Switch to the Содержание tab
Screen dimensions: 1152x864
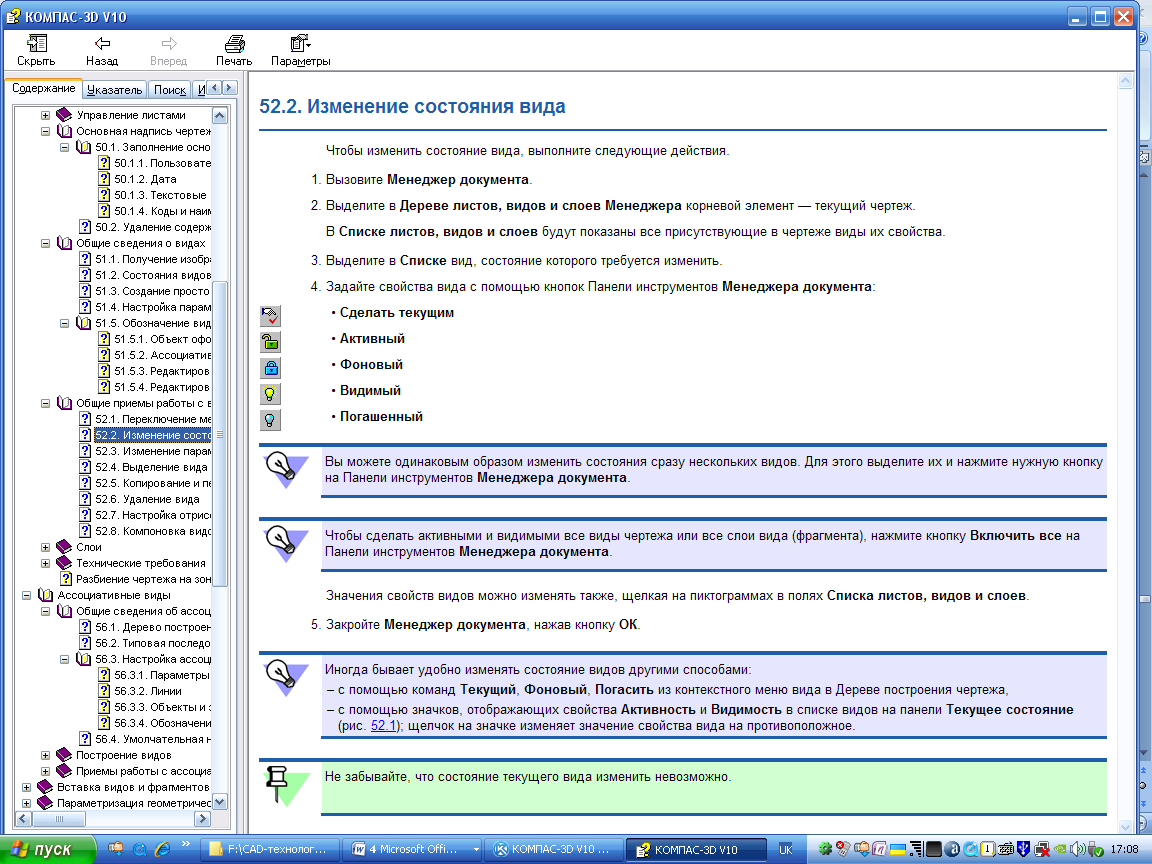(x=43, y=88)
